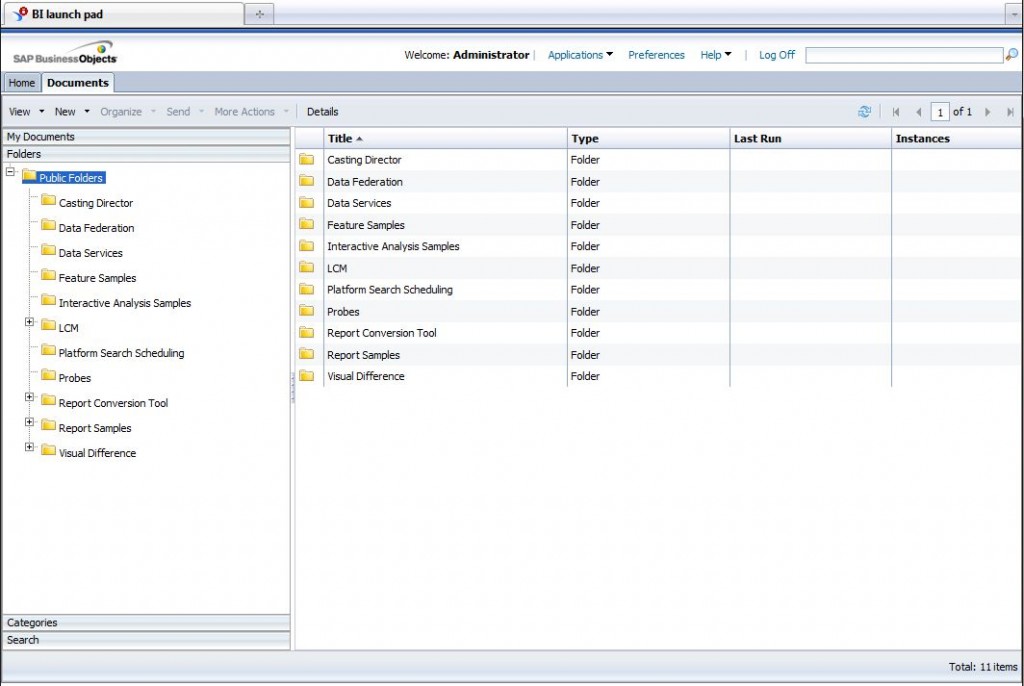Expand the Report Samples tree node

29,422
